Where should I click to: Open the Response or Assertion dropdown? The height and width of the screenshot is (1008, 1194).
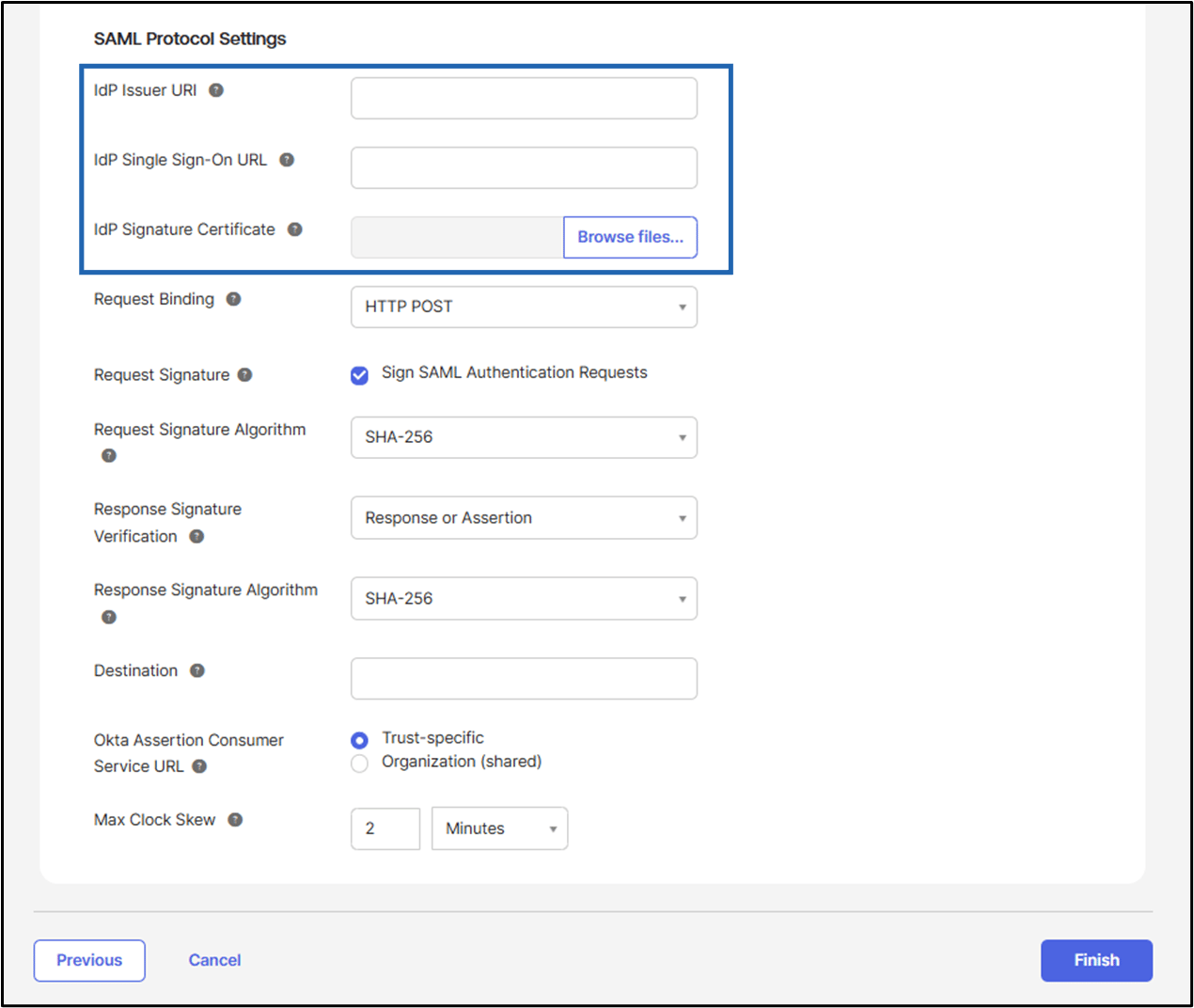pyautogui.click(x=524, y=518)
